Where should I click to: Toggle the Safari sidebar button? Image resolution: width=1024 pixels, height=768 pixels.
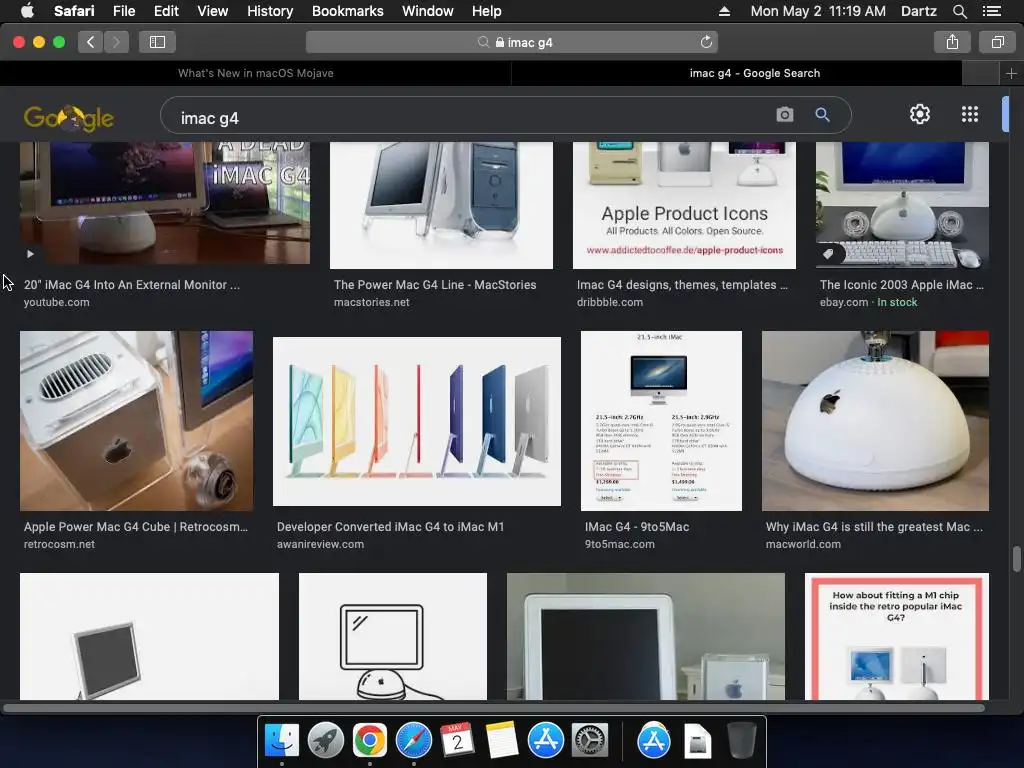pos(157,42)
